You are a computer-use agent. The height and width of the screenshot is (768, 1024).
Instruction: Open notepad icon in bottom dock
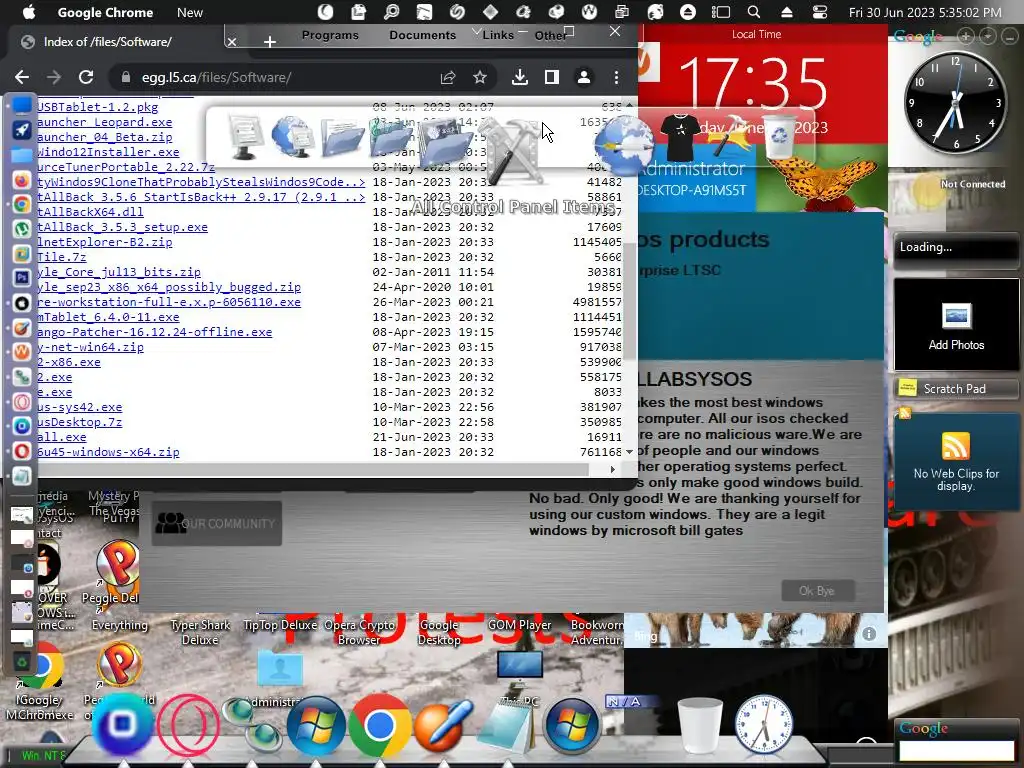pos(507,726)
